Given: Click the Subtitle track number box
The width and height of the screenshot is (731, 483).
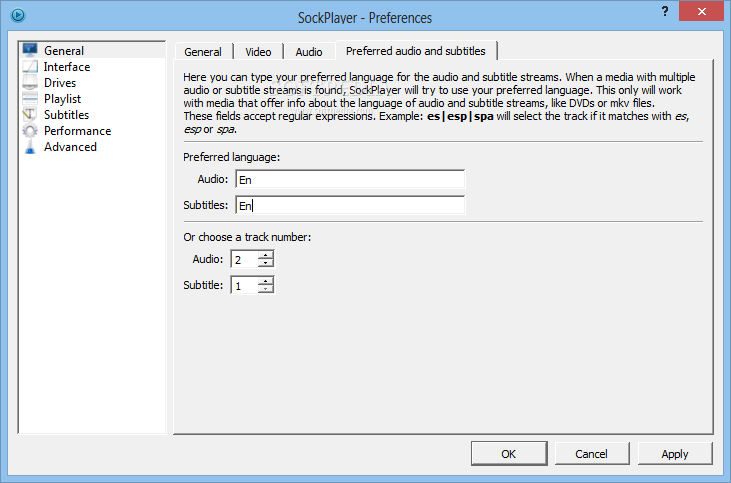Looking at the screenshot, I should (245, 285).
